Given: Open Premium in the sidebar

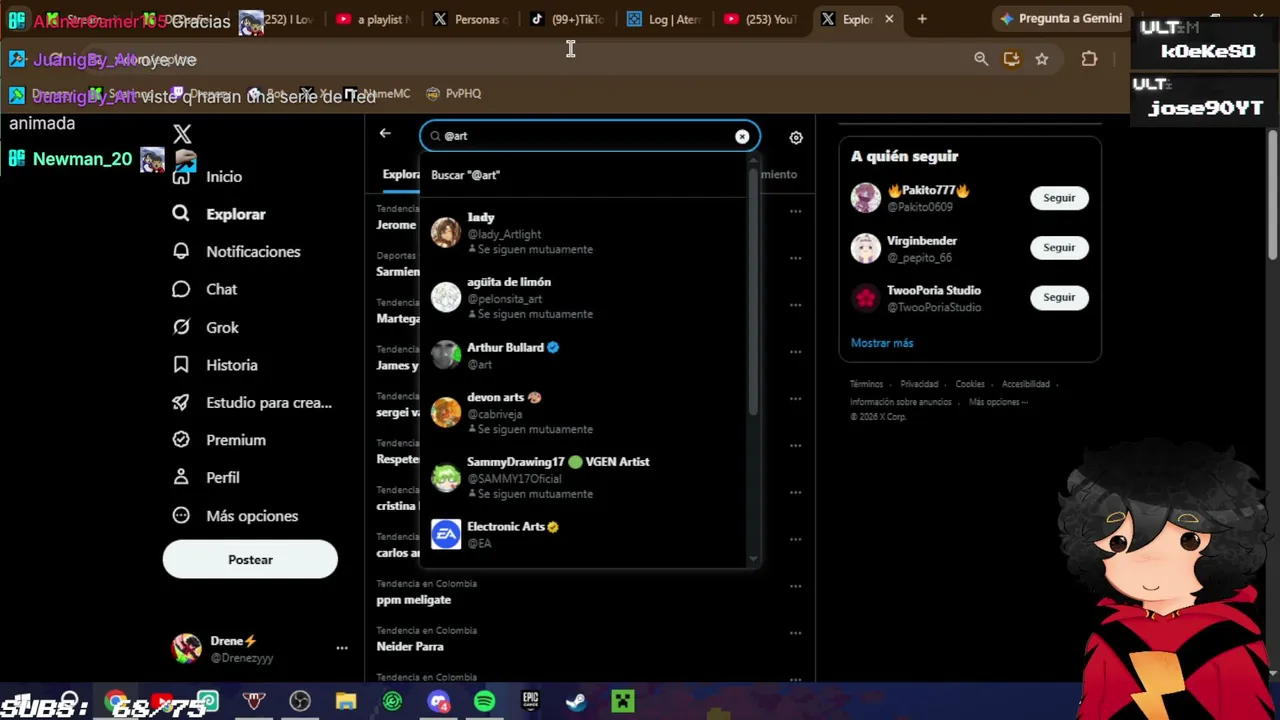Looking at the screenshot, I should click(x=219, y=440).
